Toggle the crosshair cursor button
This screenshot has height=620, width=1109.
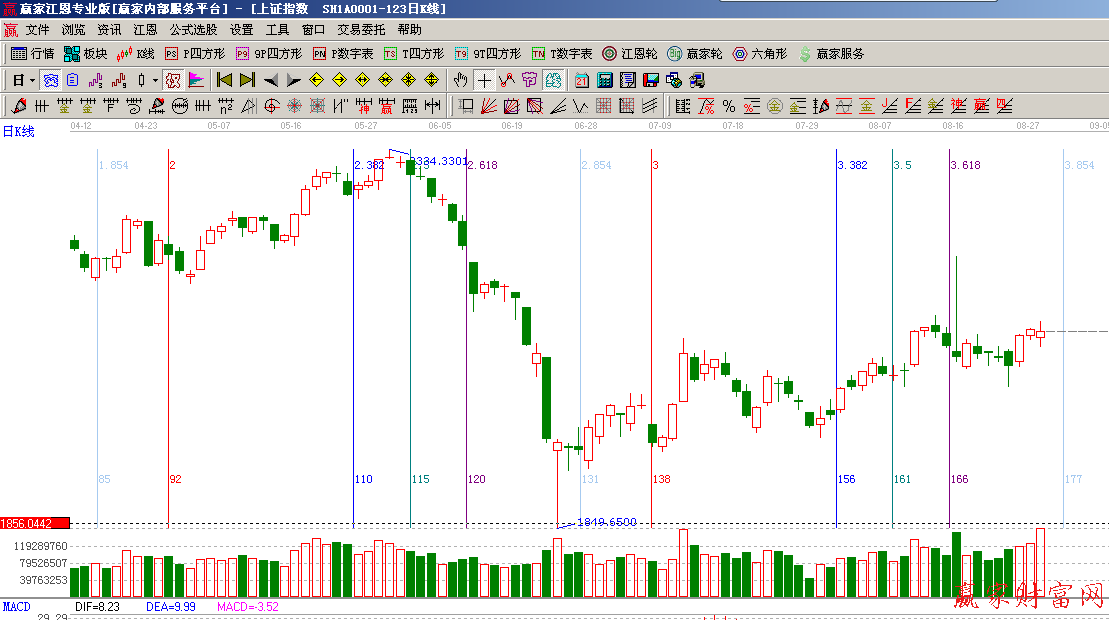[x=484, y=80]
